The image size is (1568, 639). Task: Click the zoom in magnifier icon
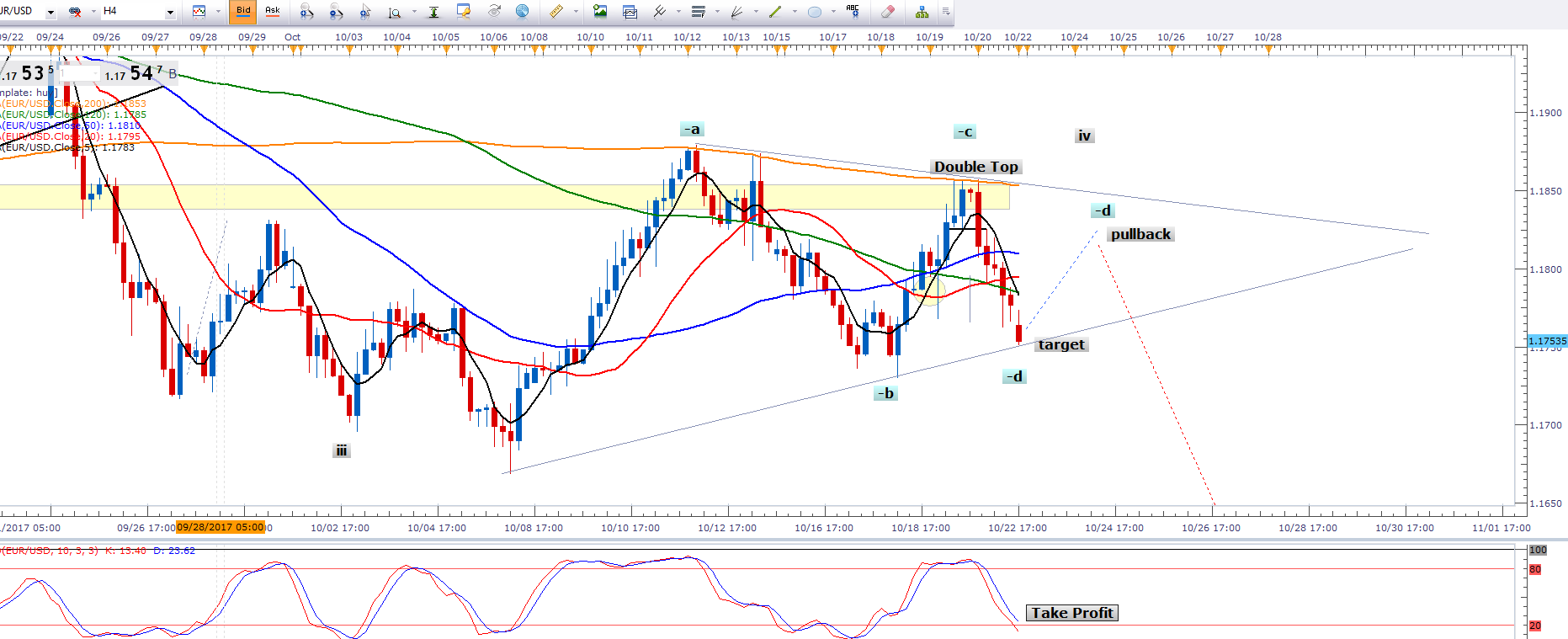click(306, 12)
